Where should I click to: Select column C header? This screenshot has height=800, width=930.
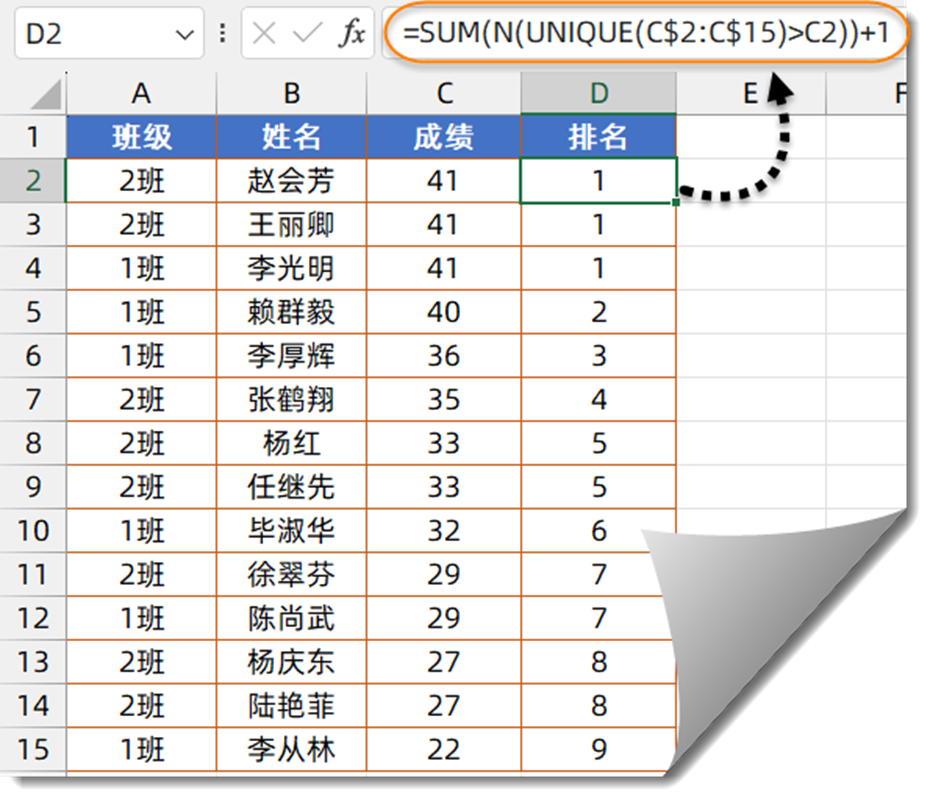444,93
